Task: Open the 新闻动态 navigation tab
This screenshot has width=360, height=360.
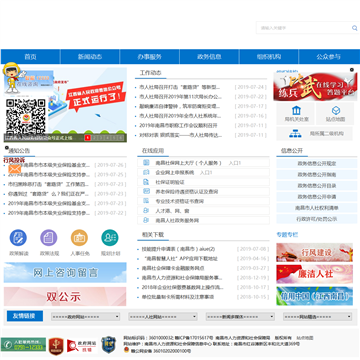Action: click(x=90, y=57)
